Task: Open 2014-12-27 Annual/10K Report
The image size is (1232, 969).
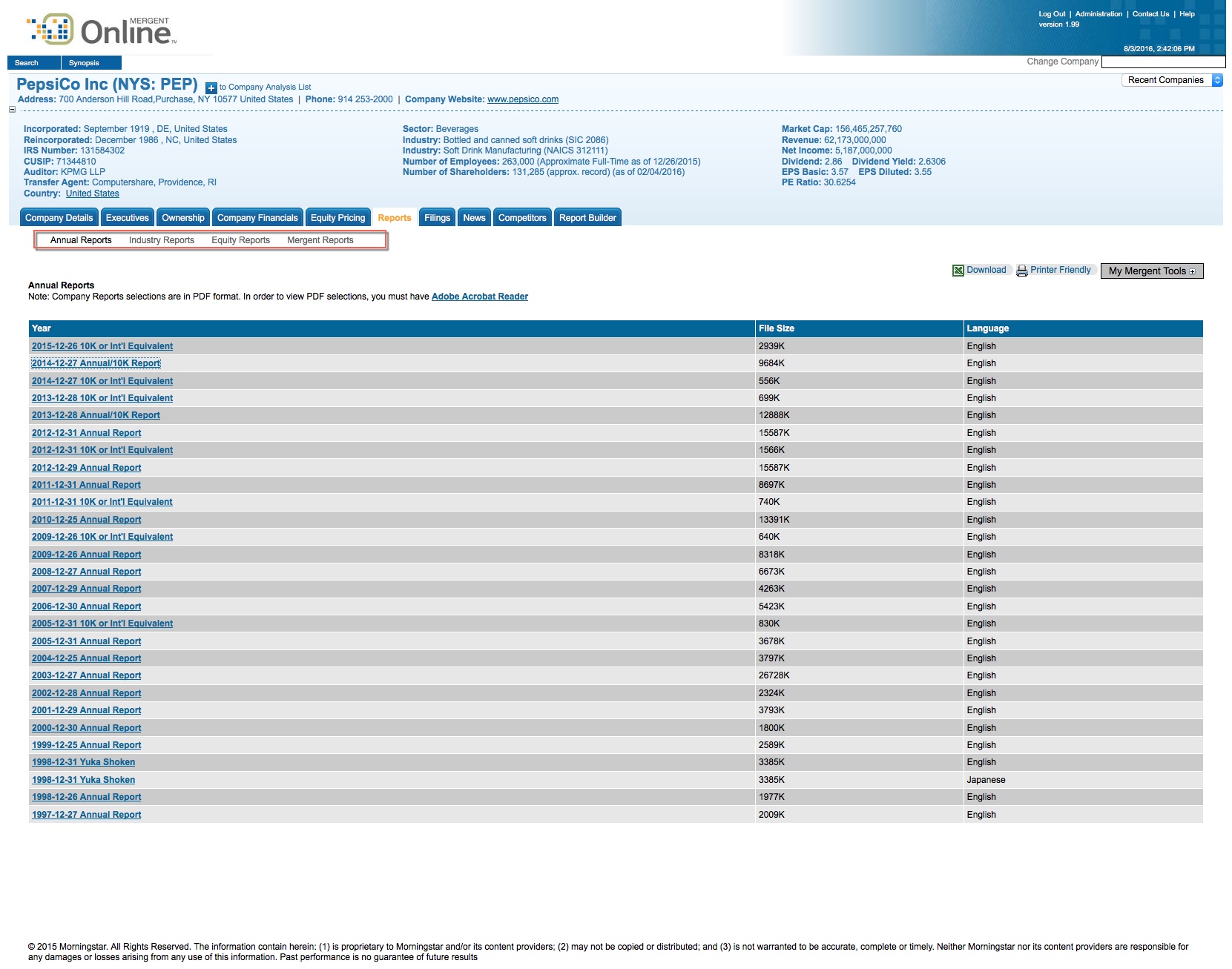Action: pyautogui.click(x=96, y=363)
